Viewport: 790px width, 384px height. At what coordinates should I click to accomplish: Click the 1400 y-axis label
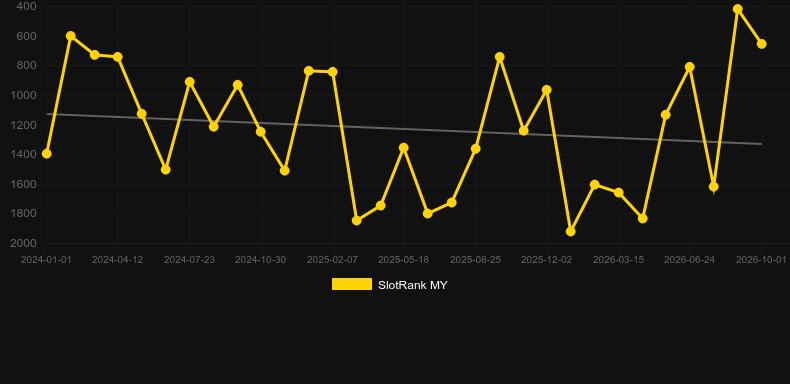point(24,154)
